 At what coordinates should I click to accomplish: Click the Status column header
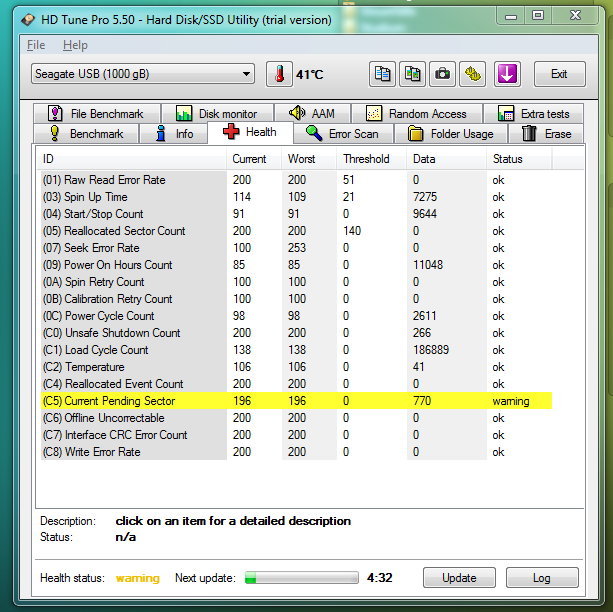pyautogui.click(x=520, y=159)
